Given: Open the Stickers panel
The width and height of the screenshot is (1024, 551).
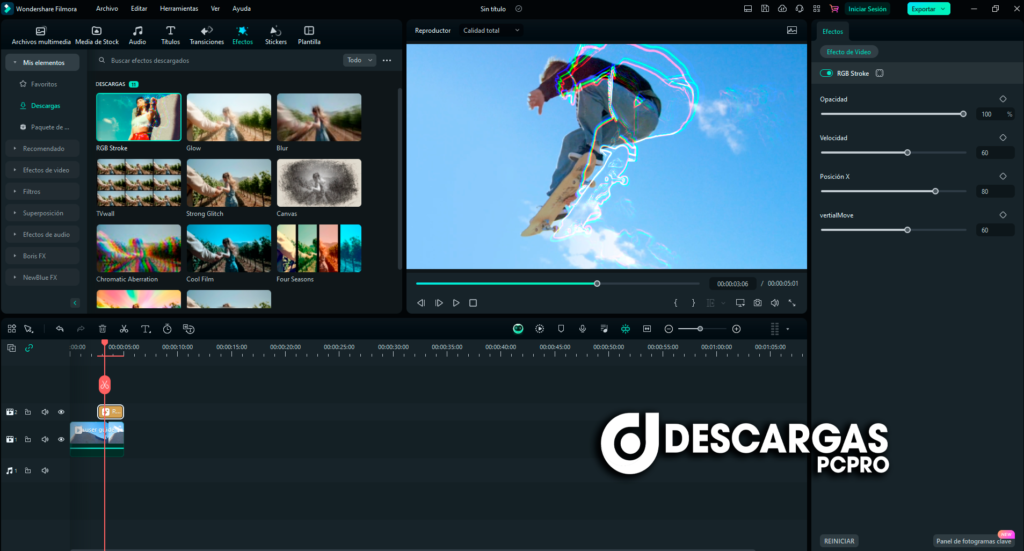Looking at the screenshot, I should [x=275, y=35].
